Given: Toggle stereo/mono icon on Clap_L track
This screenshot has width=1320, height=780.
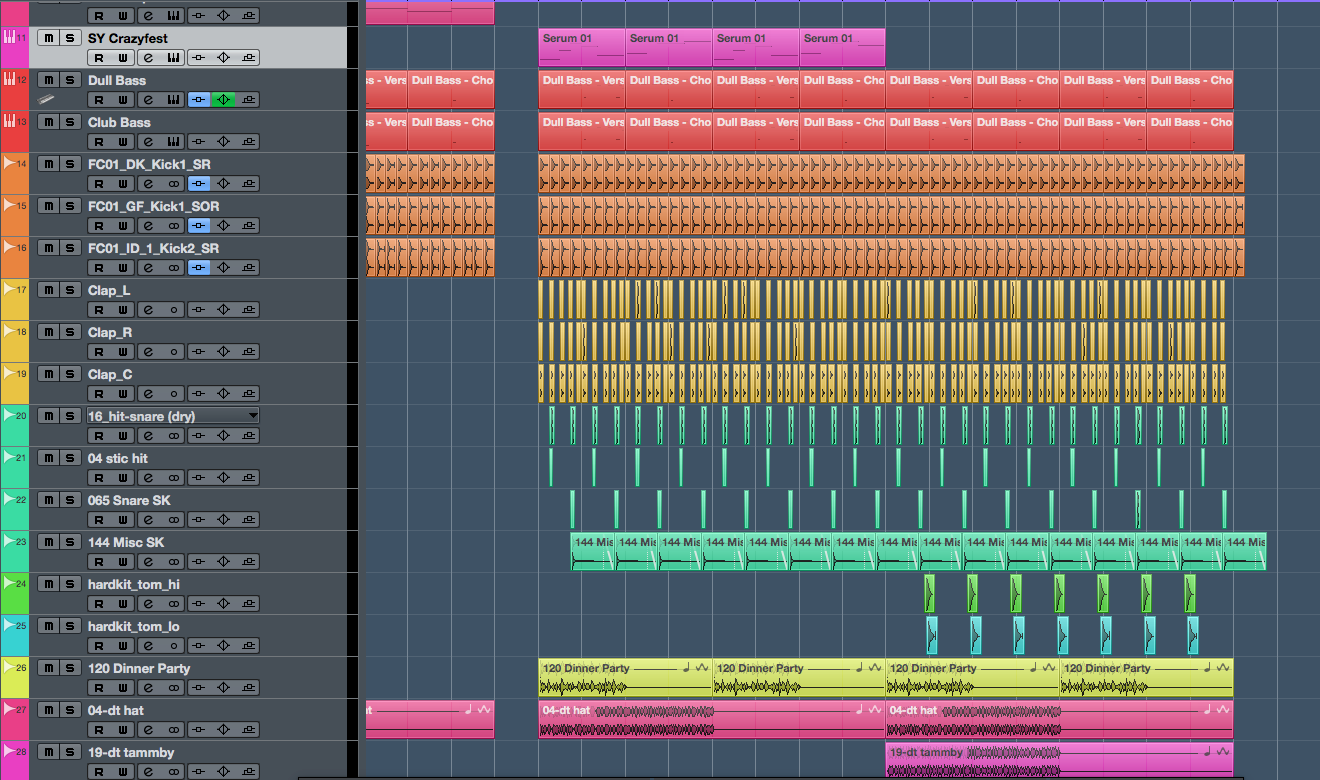Looking at the screenshot, I should [173, 310].
